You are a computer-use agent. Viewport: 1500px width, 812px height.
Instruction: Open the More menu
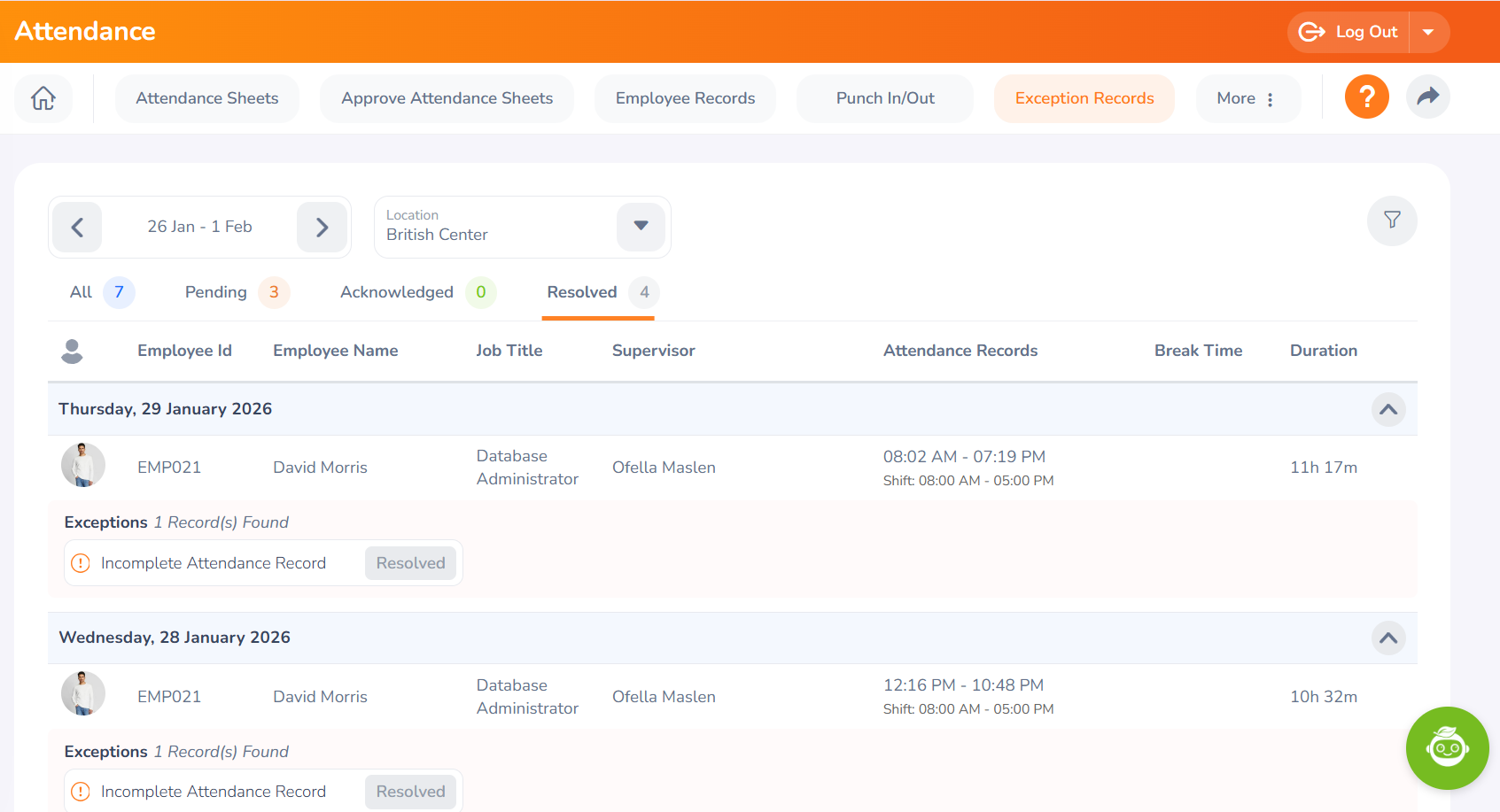pyautogui.click(x=1247, y=98)
